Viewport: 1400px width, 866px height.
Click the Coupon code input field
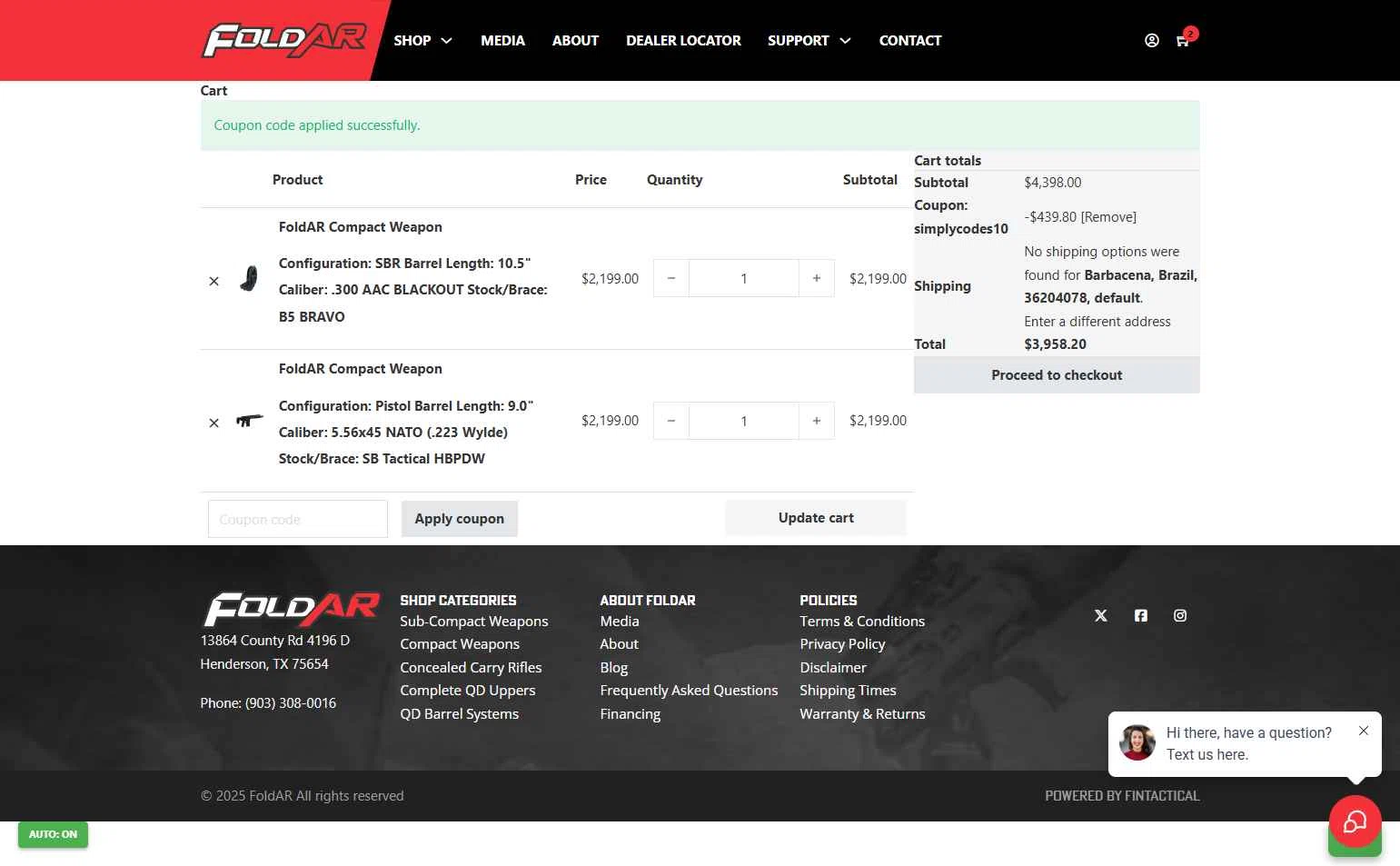[x=298, y=519]
